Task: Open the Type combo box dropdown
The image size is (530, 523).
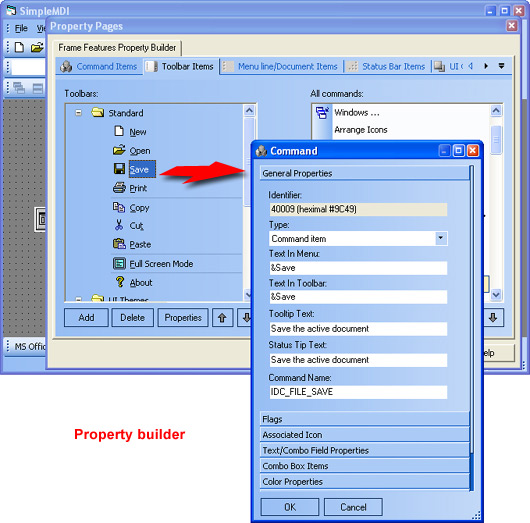Action: [441, 238]
